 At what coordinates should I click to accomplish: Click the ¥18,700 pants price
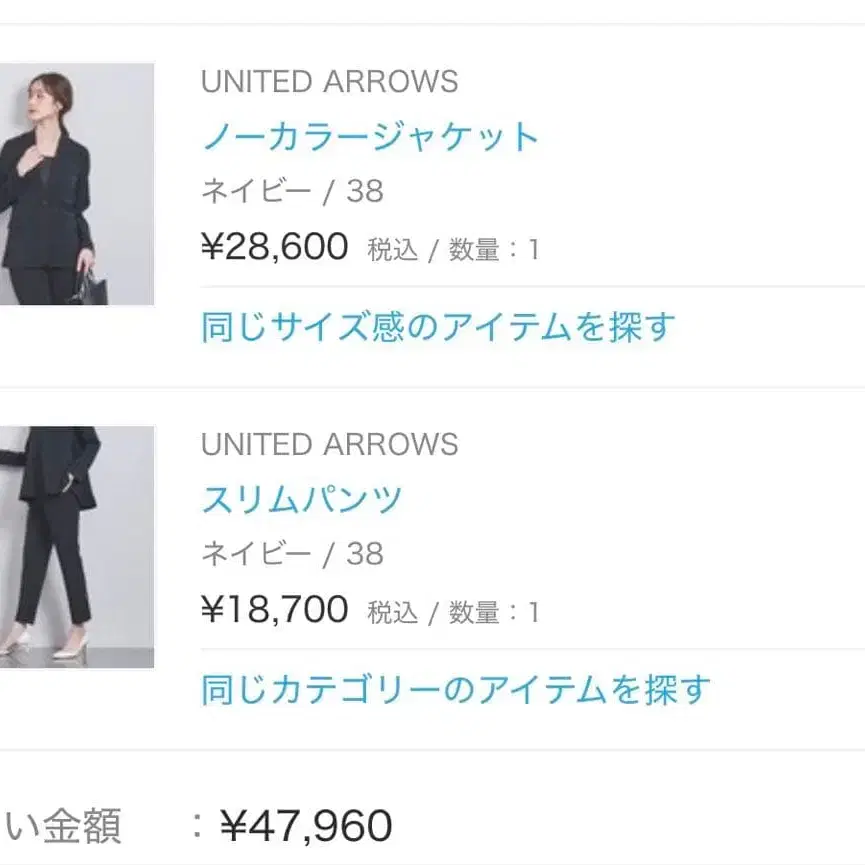pyautogui.click(x=275, y=609)
